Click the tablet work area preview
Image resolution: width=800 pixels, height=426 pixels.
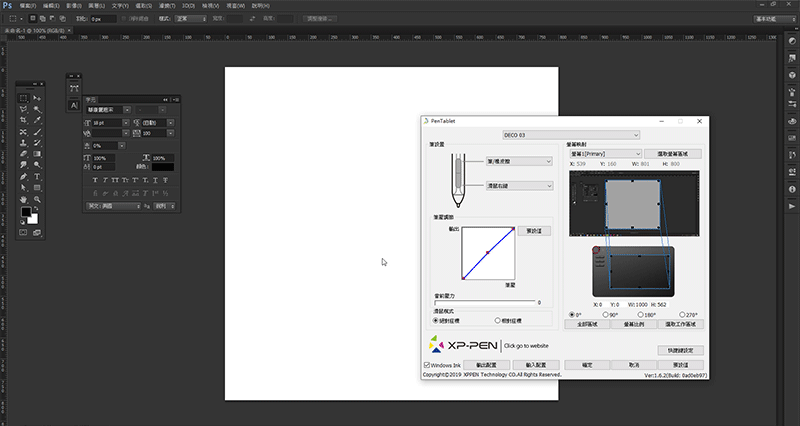639,273
